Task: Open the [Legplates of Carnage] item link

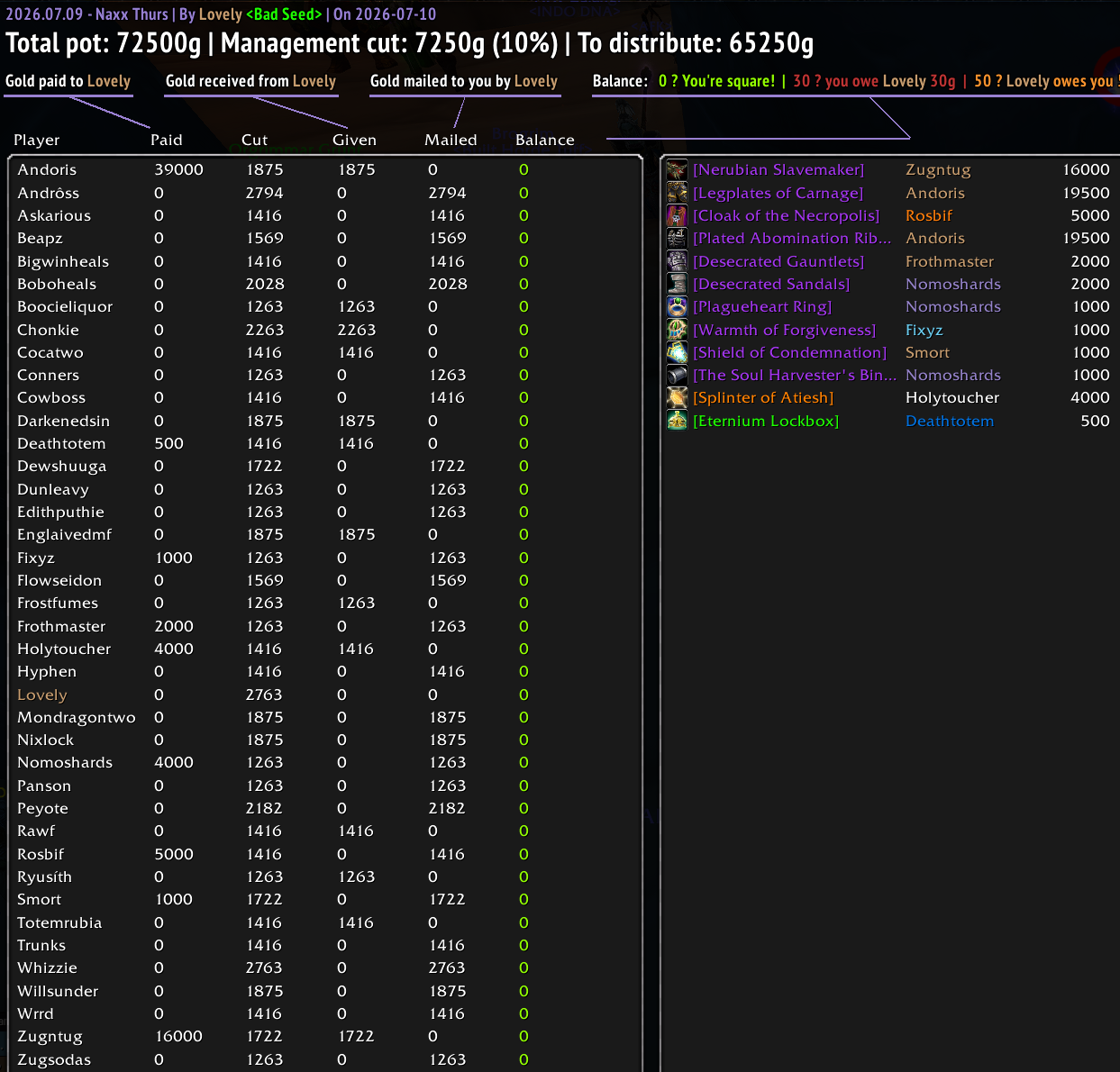Action: pyautogui.click(x=778, y=193)
